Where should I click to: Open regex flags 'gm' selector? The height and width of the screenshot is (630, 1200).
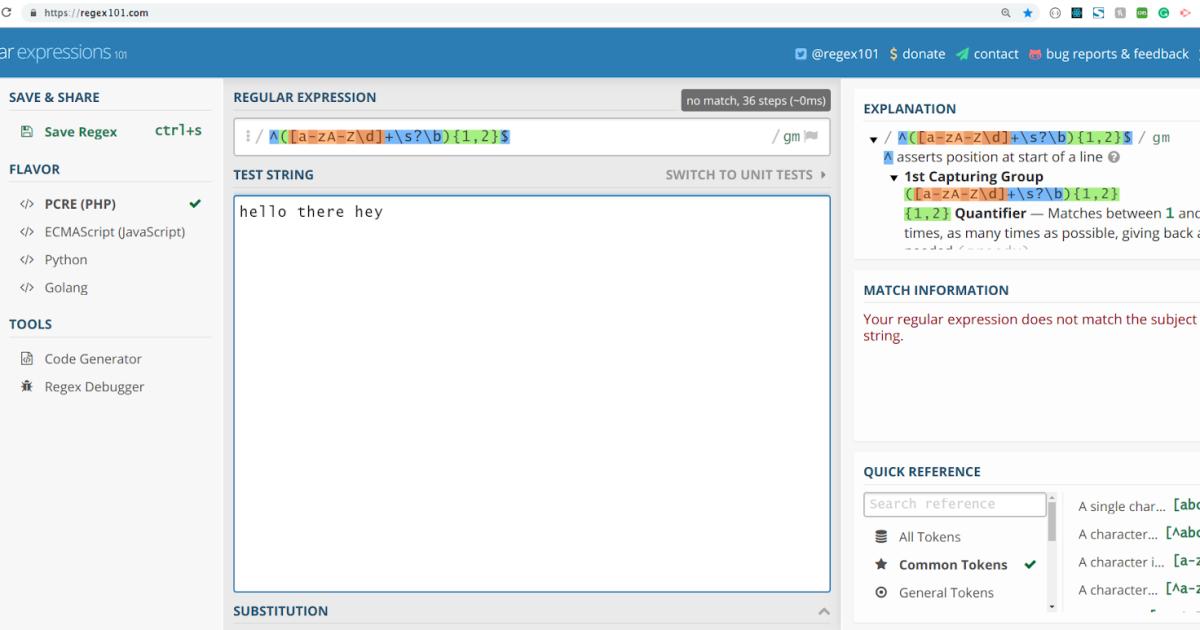click(791, 137)
